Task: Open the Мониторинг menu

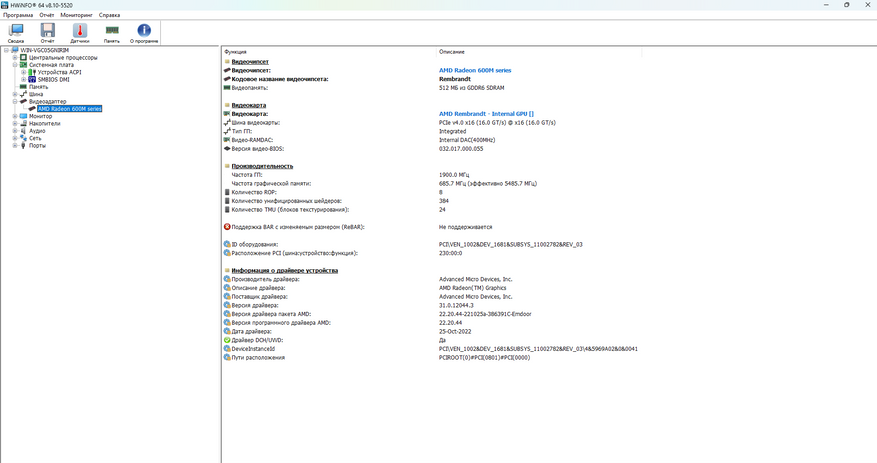Action: pyautogui.click(x=77, y=15)
